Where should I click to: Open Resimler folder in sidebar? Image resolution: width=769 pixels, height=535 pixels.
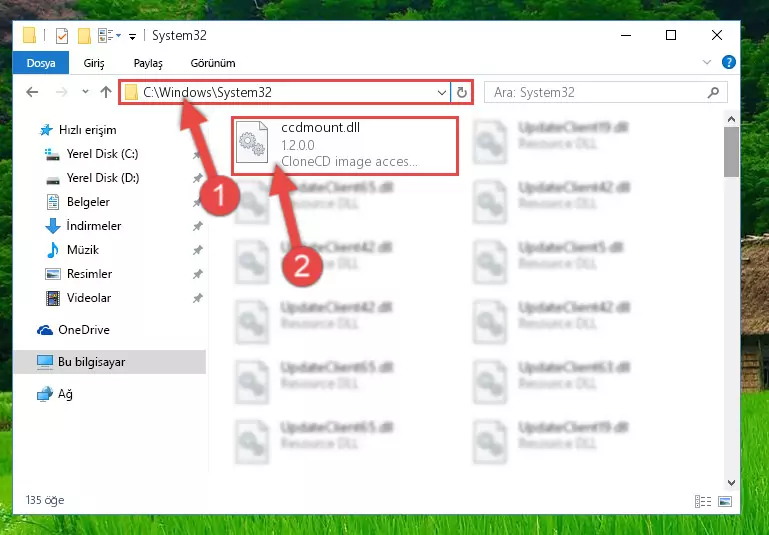[78, 274]
